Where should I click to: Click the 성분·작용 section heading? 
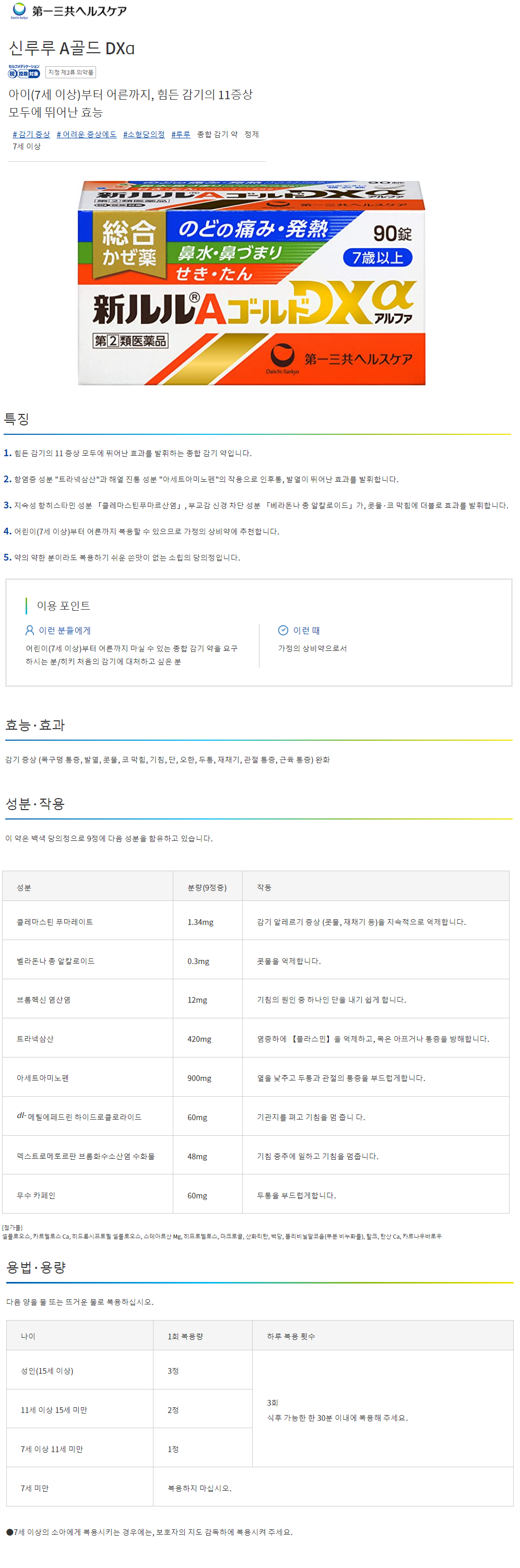36,803
